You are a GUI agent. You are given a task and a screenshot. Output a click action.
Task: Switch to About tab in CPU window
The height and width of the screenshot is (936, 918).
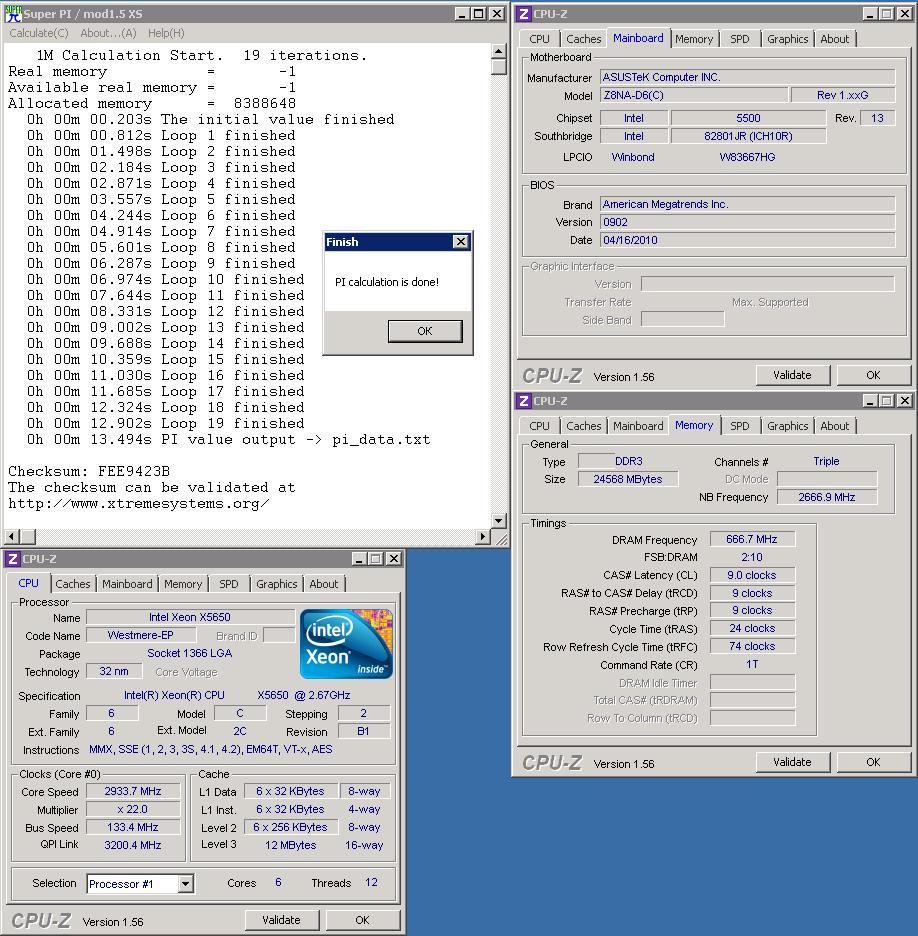click(324, 584)
